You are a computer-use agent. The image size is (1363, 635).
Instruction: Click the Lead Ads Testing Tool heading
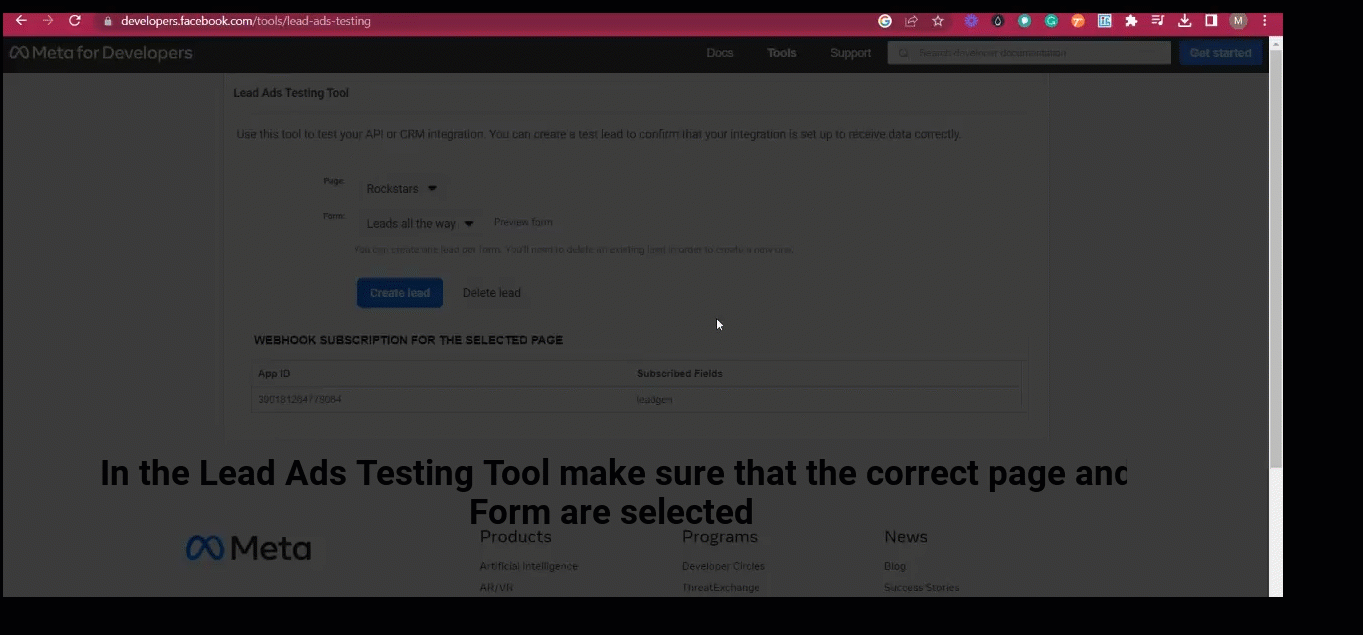pos(291,93)
